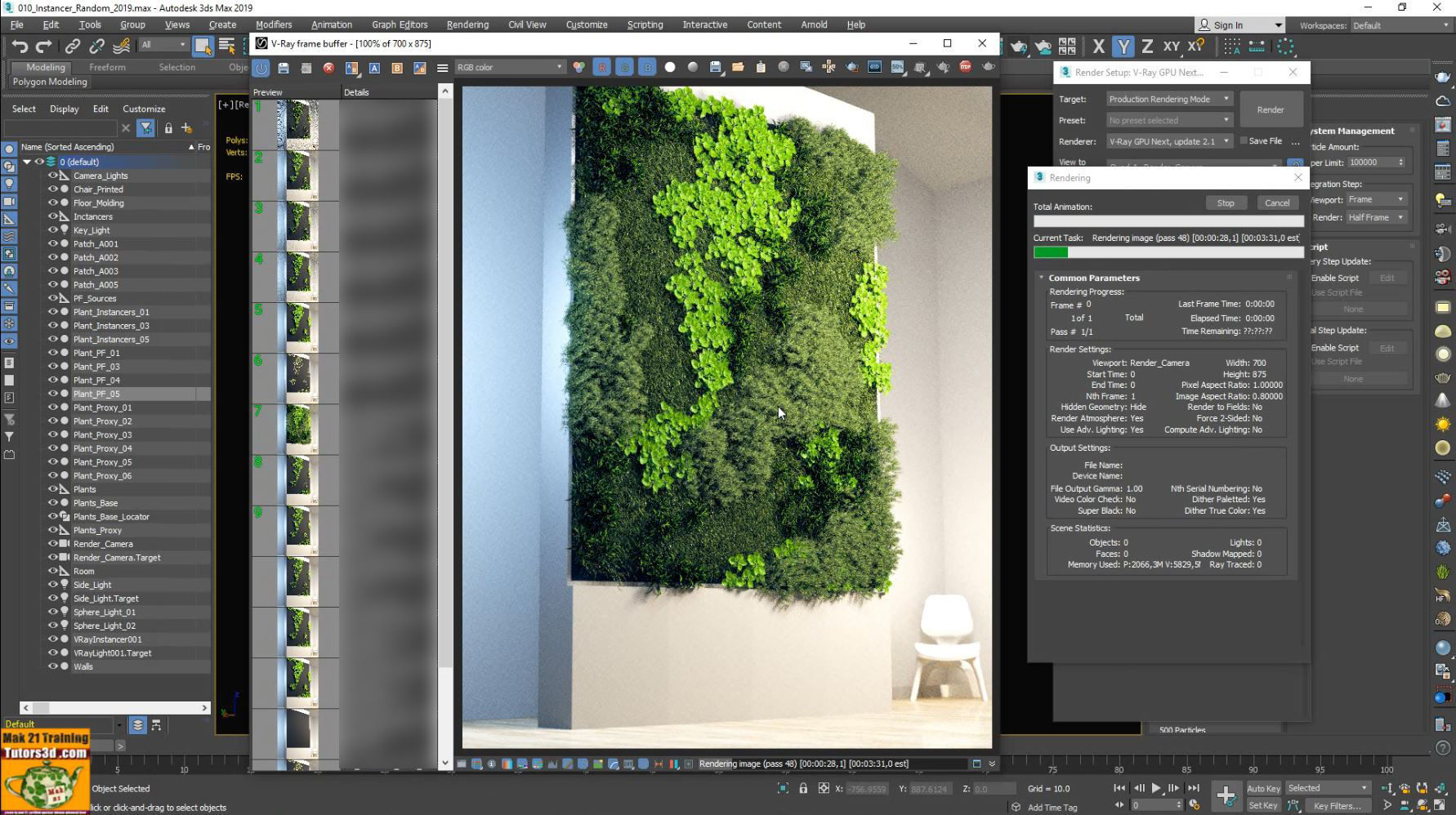Toggle the Y axis constraint button

[x=1123, y=47]
